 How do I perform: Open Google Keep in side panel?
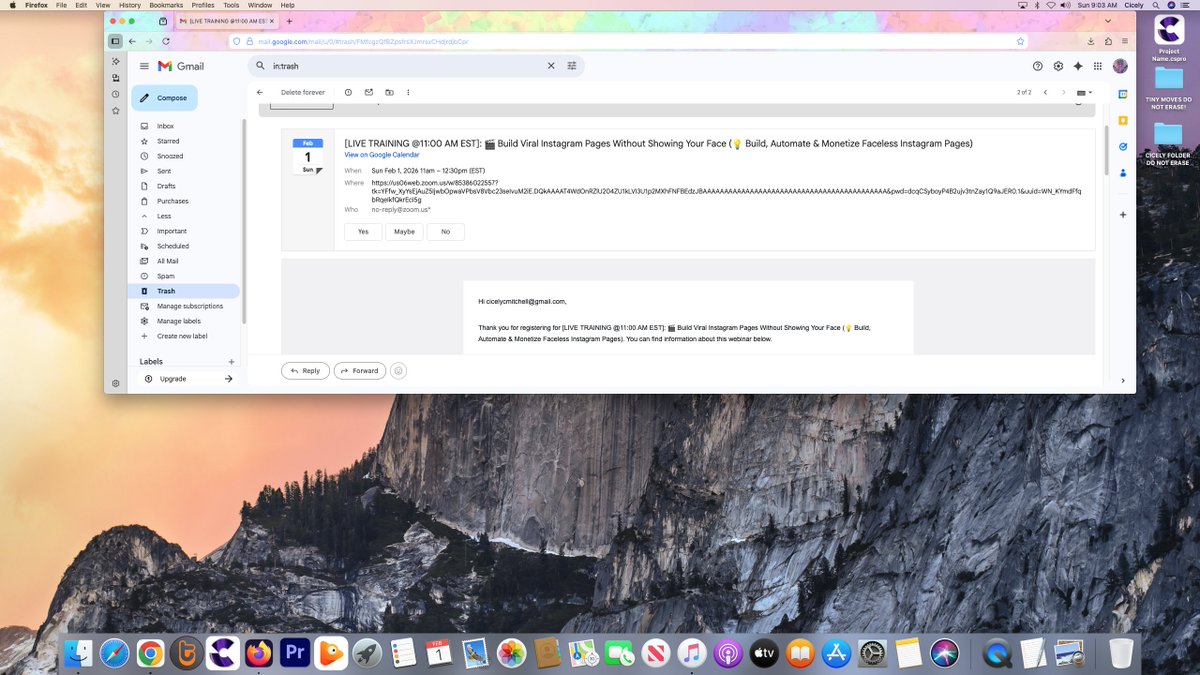point(1123,120)
